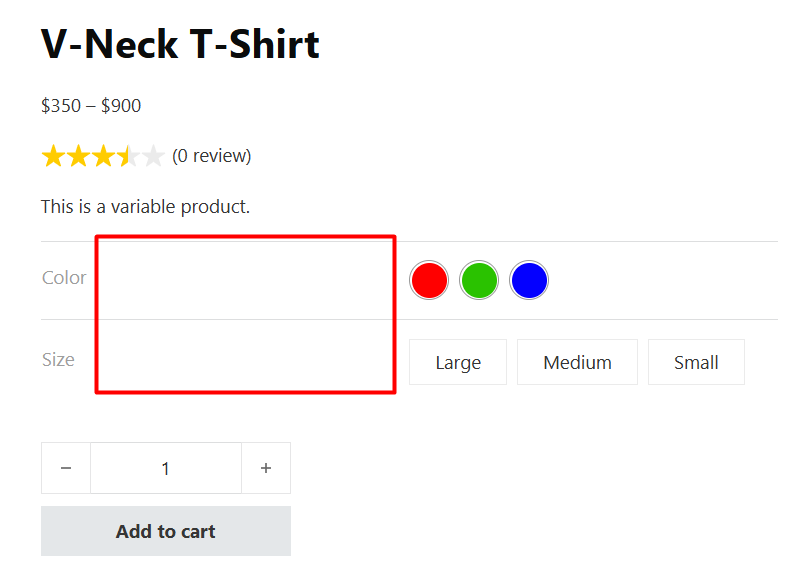Decrease quantity with the minus button

(66, 468)
